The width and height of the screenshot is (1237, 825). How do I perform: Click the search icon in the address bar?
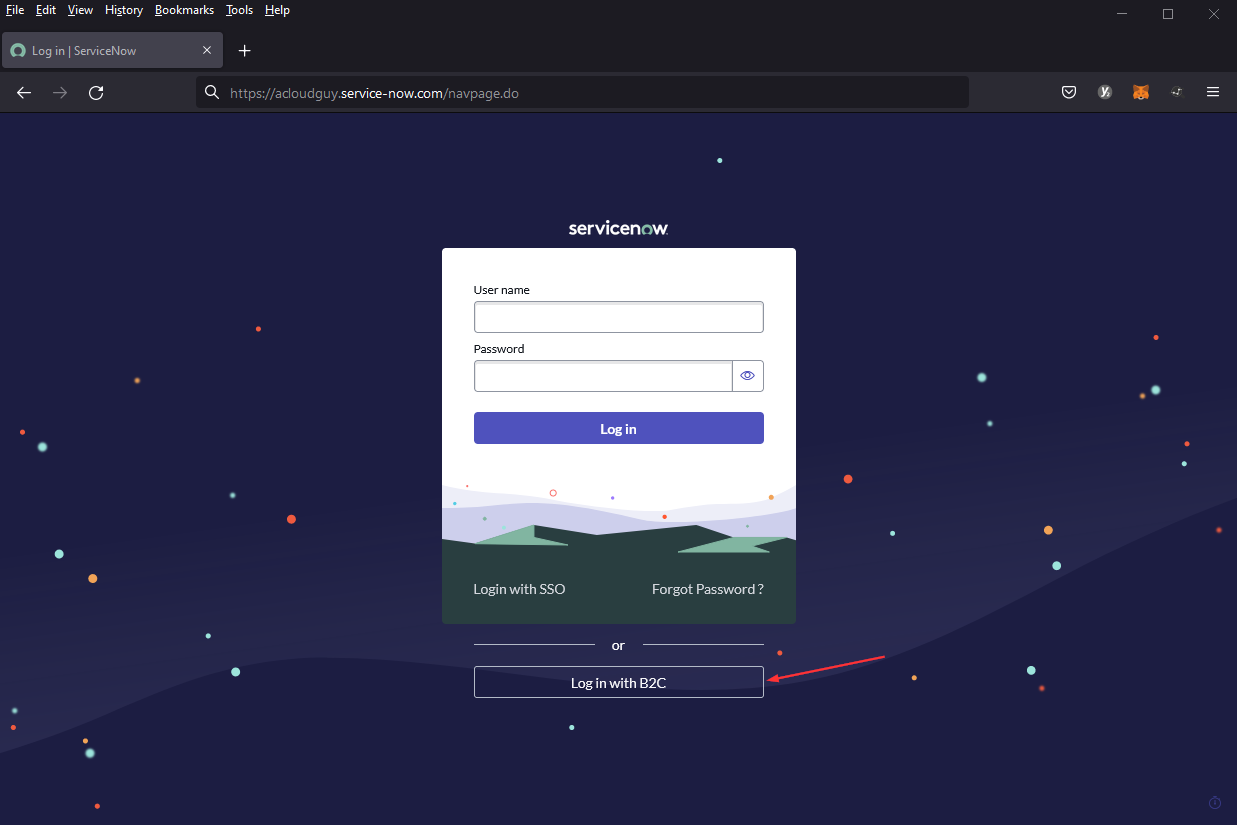[x=211, y=92]
